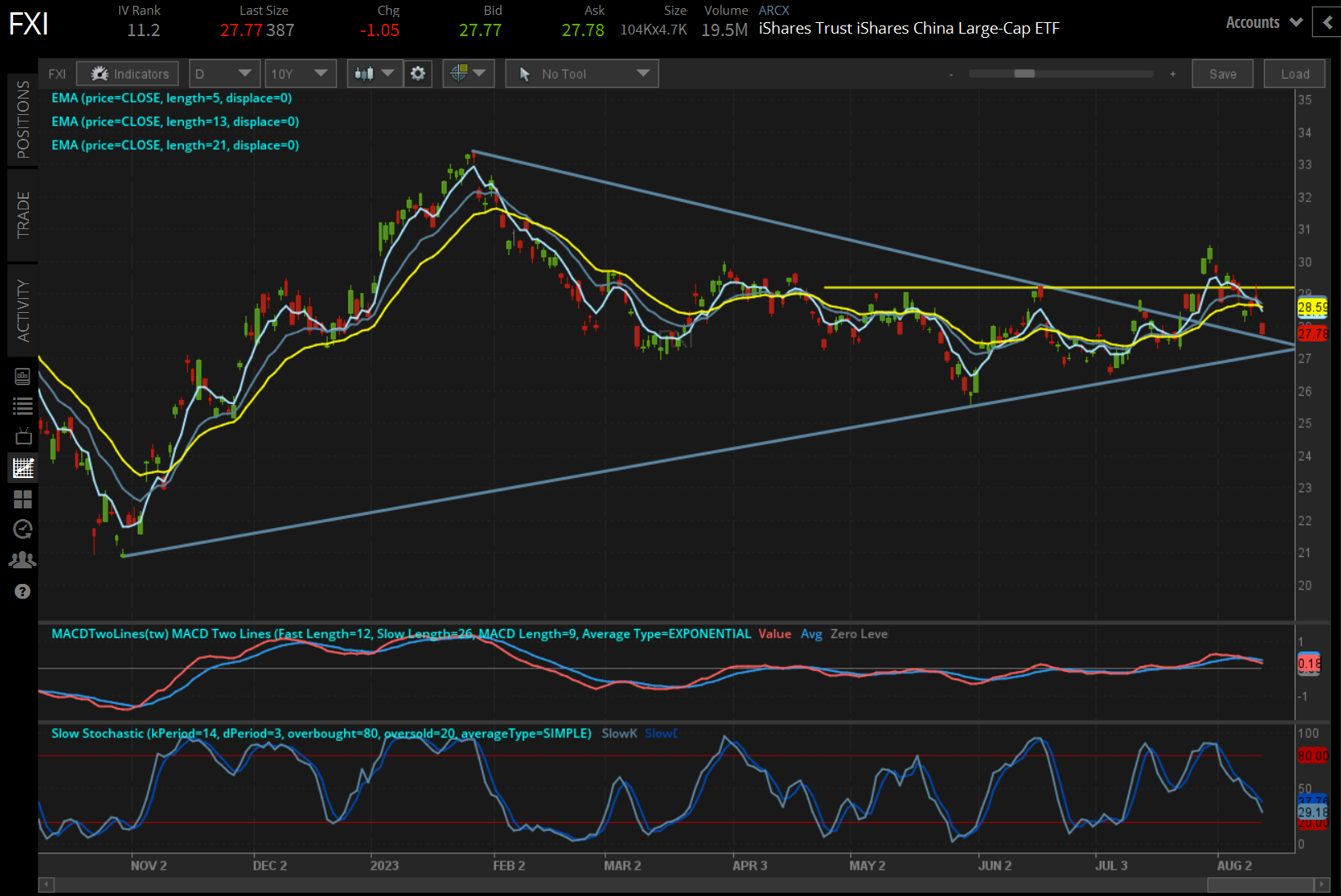Select the charts icon in left sidebar

click(x=23, y=468)
